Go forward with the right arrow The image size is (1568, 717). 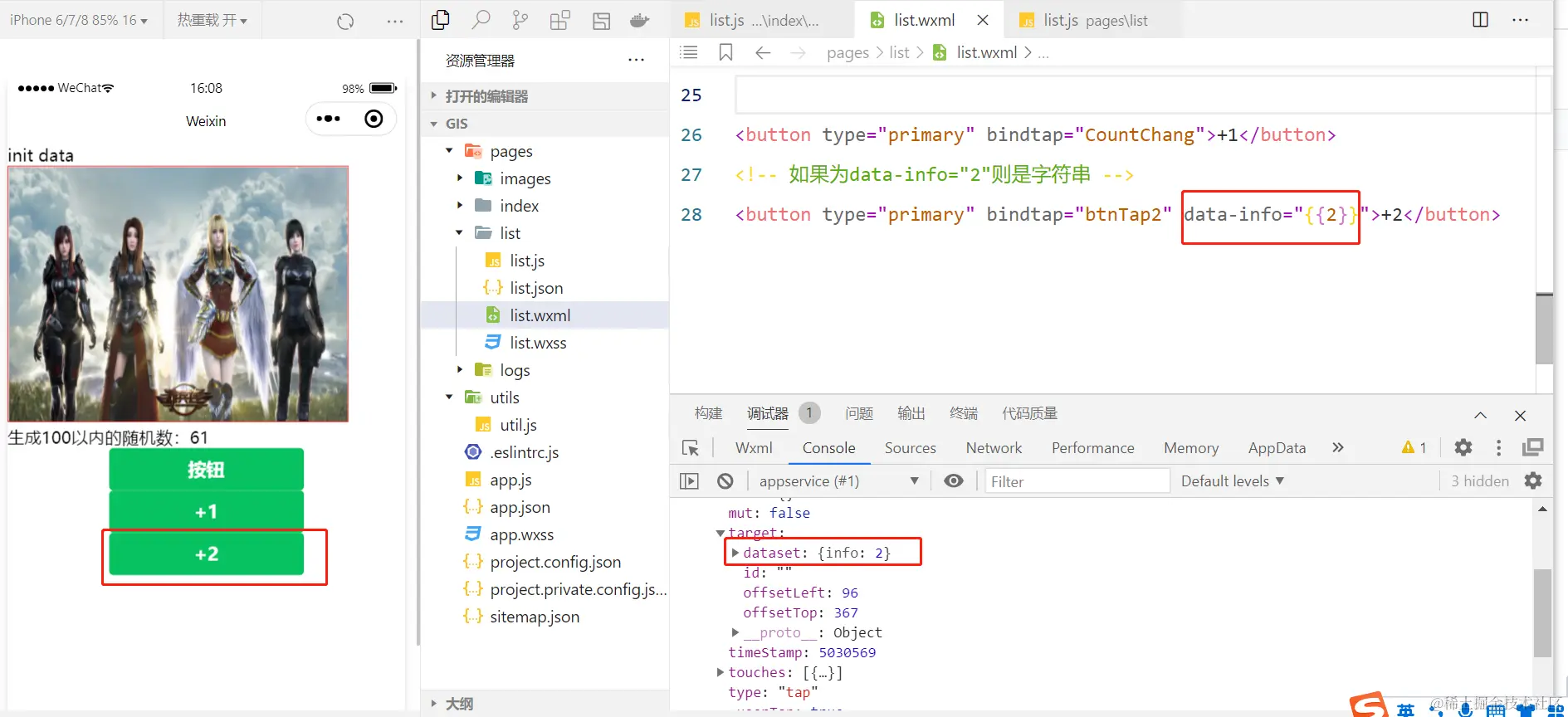[798, 53]
